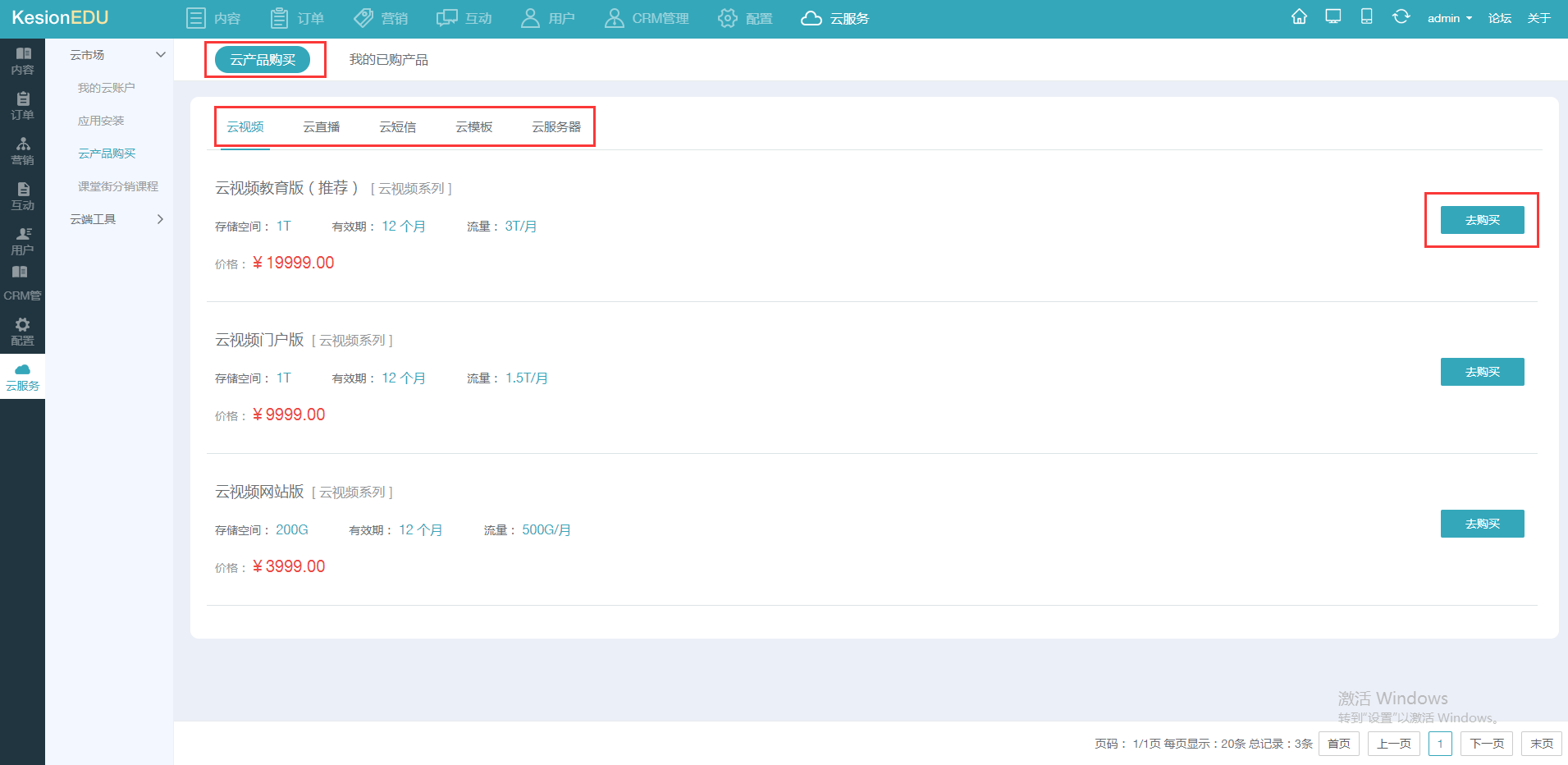Open 云服务 cloud icon in left sidebar
The width and height of the screenshot is (1568, 765).
coord(22,369)
